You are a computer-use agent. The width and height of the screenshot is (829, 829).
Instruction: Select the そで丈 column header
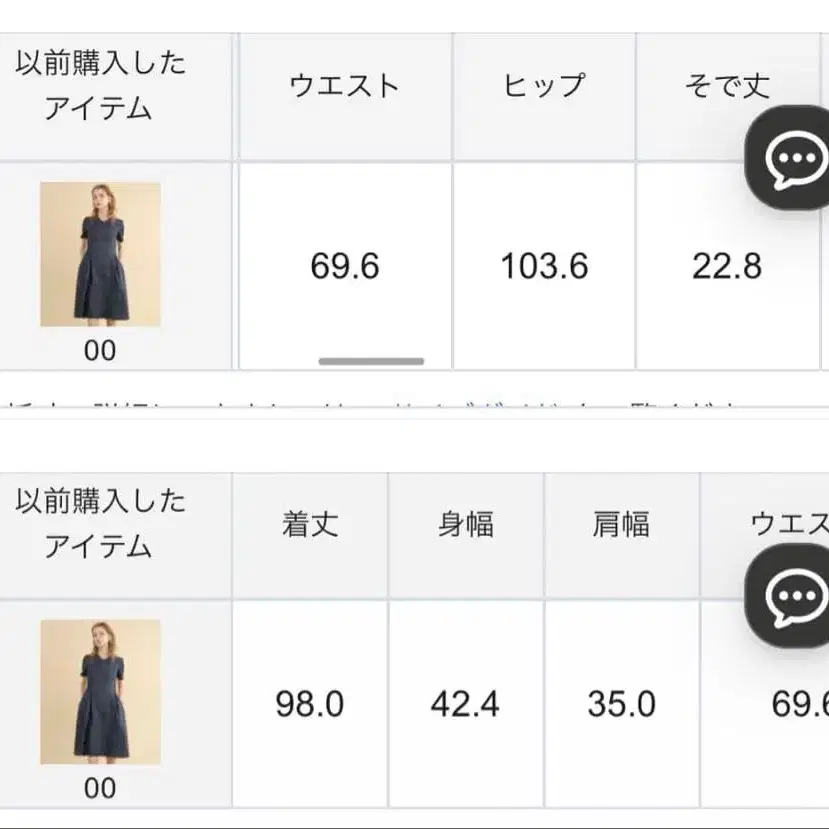[x=727, y=87]
